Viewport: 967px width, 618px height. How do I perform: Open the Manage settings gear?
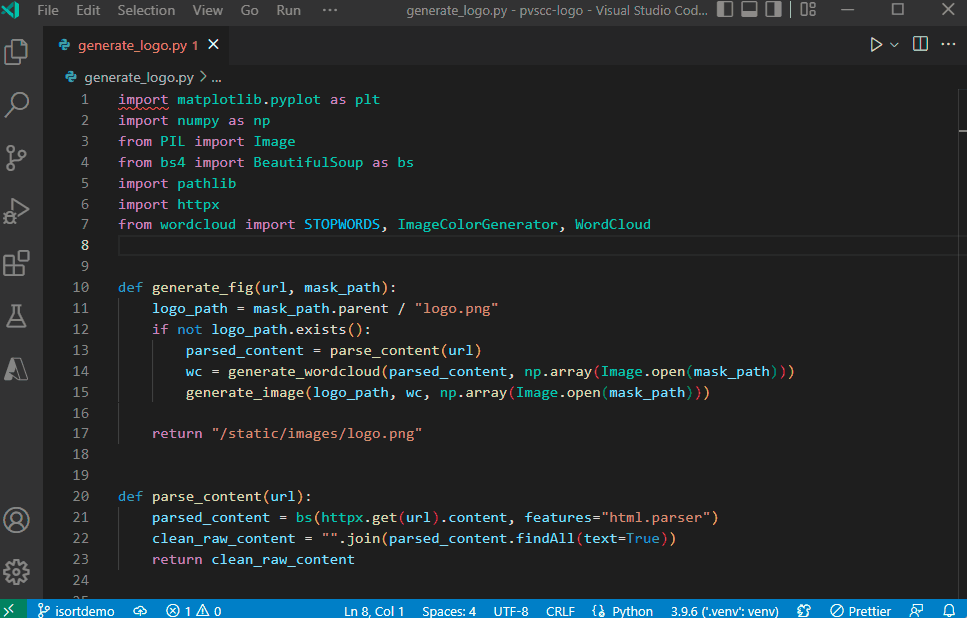pos(16,572)
